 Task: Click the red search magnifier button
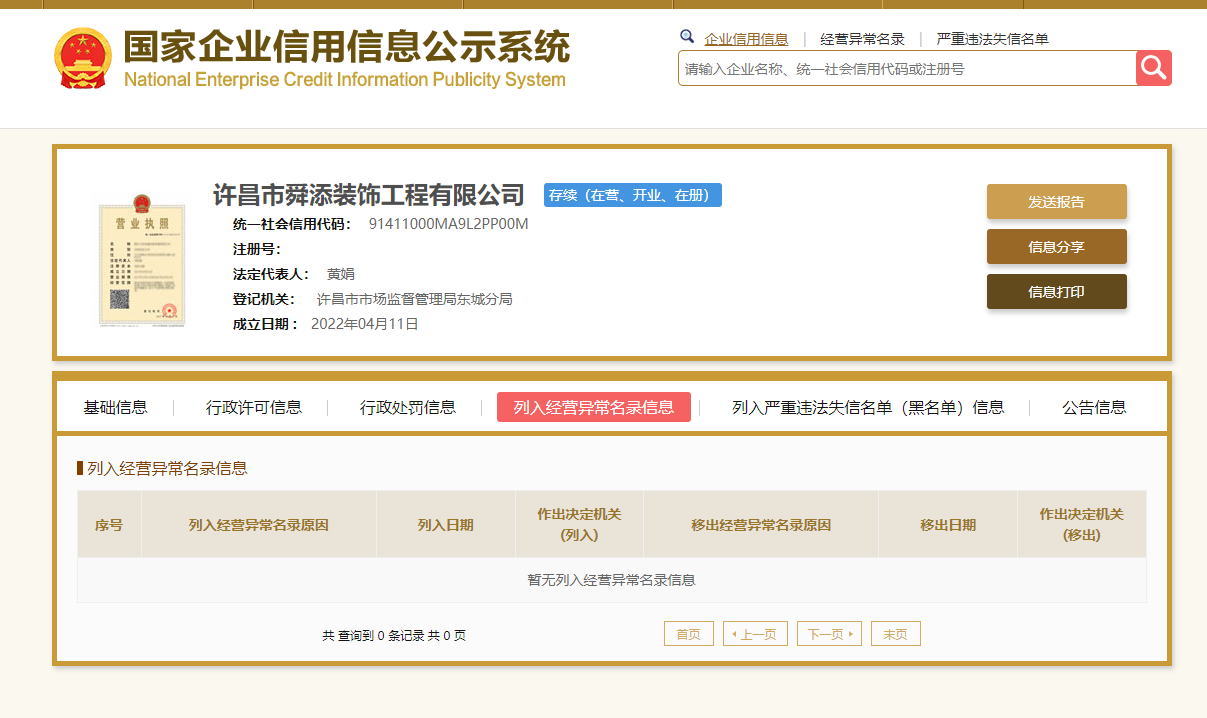pos(1153,68)
